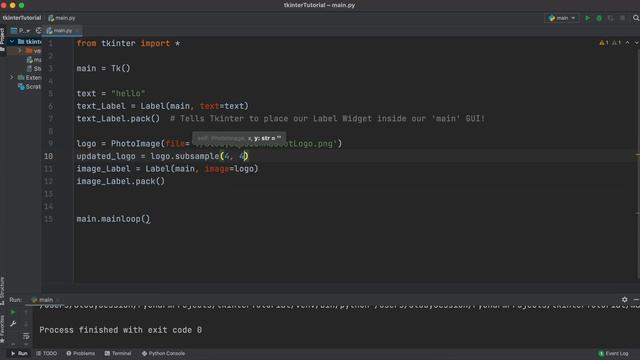
Task: Toggle the Project tool window side tab
Action: point(2,40)
